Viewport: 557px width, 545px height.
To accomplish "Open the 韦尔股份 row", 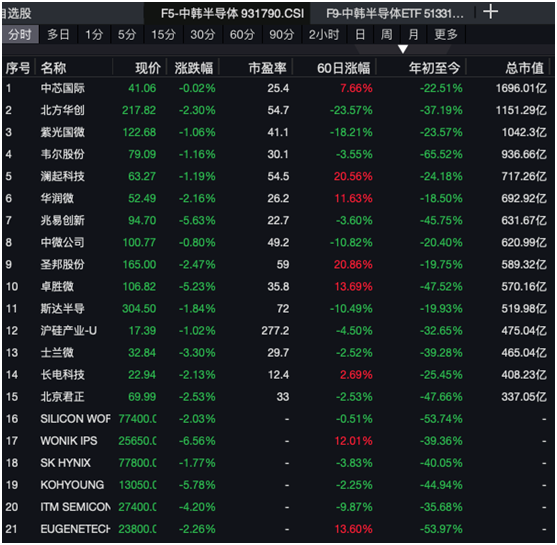I will click(x=277, y=154).
